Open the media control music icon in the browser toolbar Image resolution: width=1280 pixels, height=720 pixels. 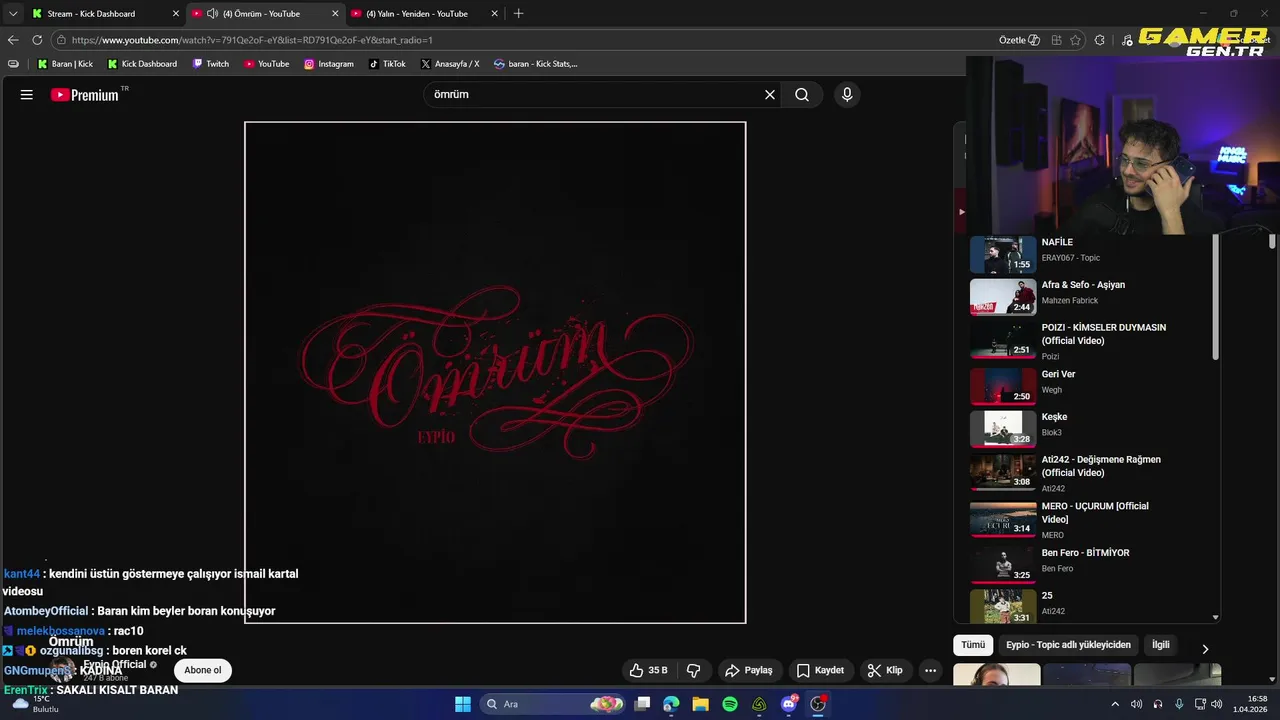(1128, 40)
